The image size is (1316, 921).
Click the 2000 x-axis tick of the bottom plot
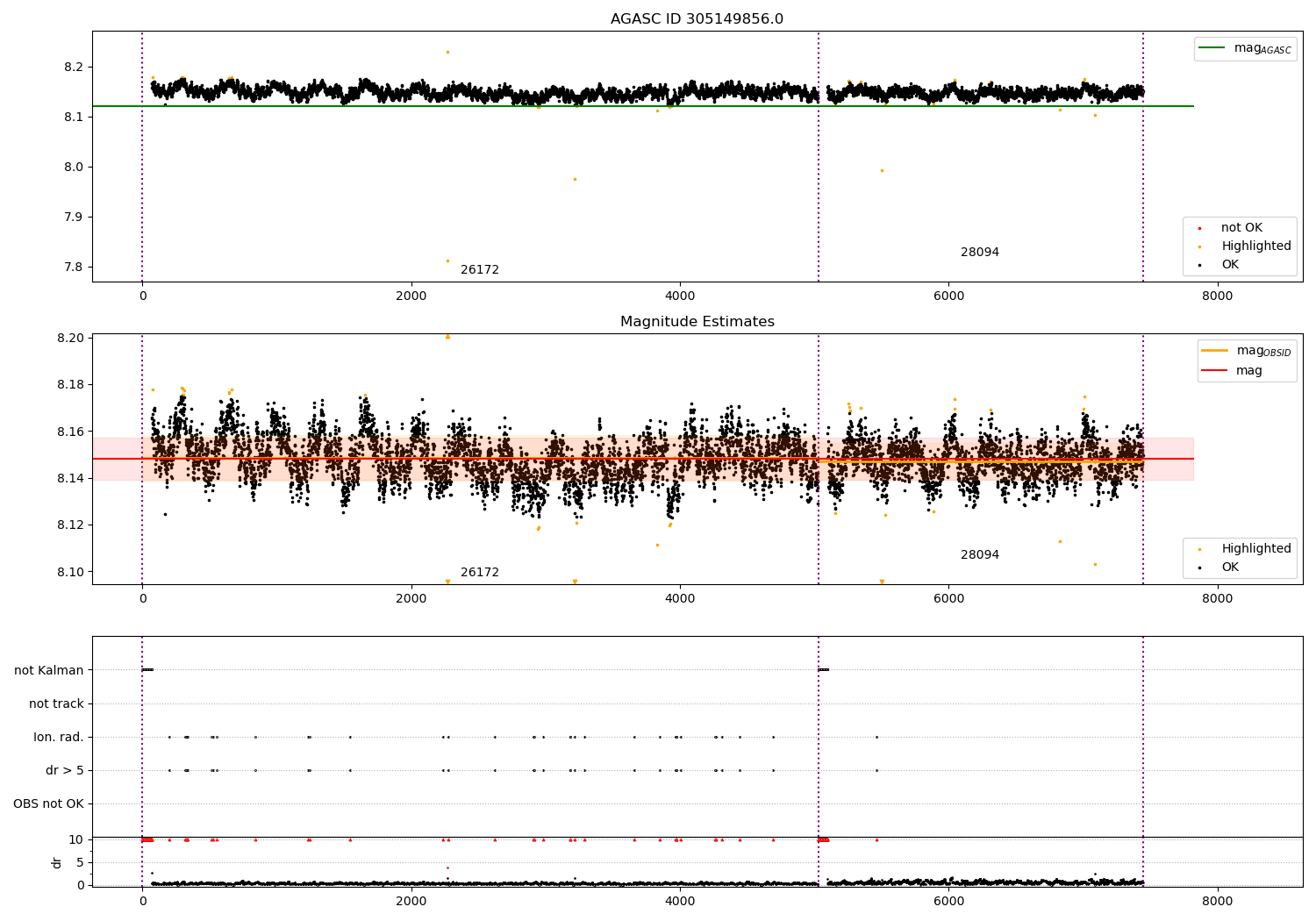pyautogui.click(x=411, y=901)
